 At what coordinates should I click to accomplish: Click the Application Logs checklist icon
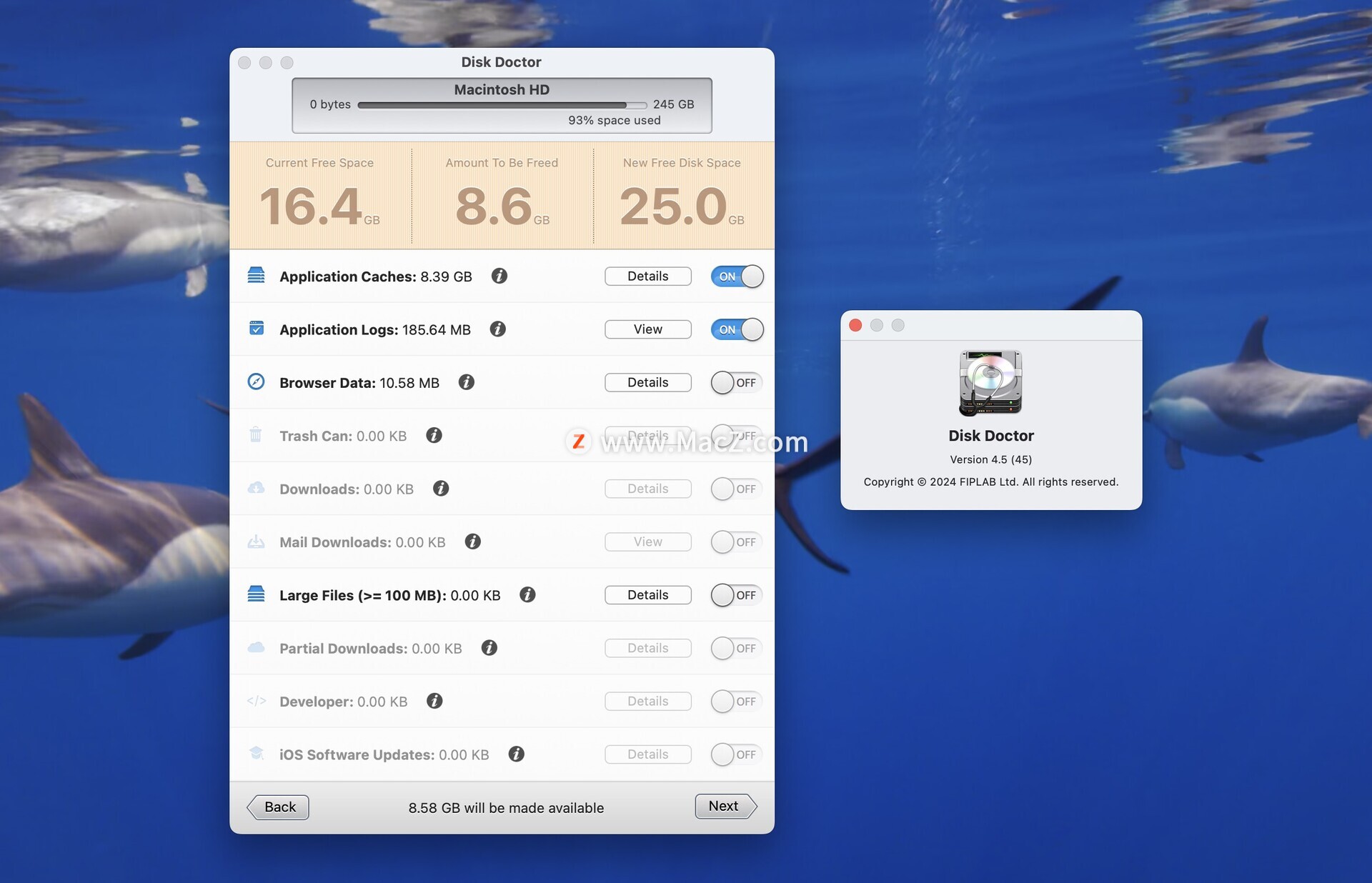tap(256, 328)
